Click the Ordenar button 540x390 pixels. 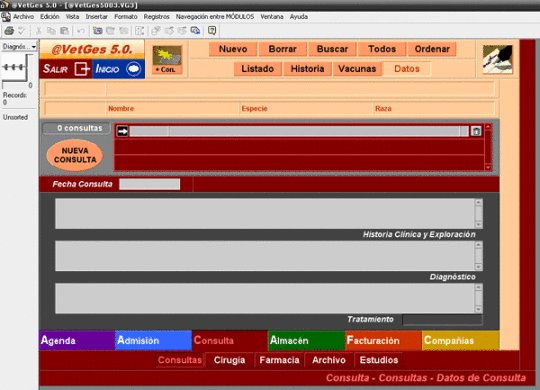pyautogui.click(x=432, y=49)
